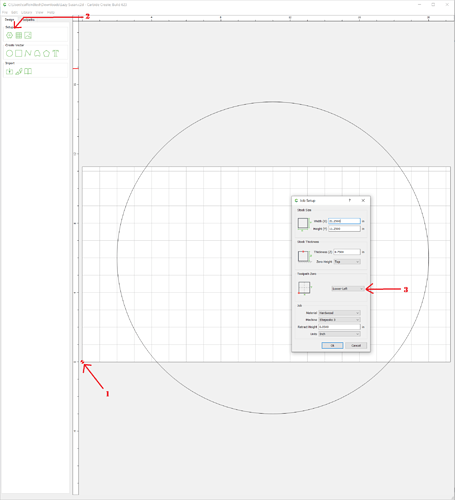
Task: Open the Units dropdown
Action: (339, 334)
